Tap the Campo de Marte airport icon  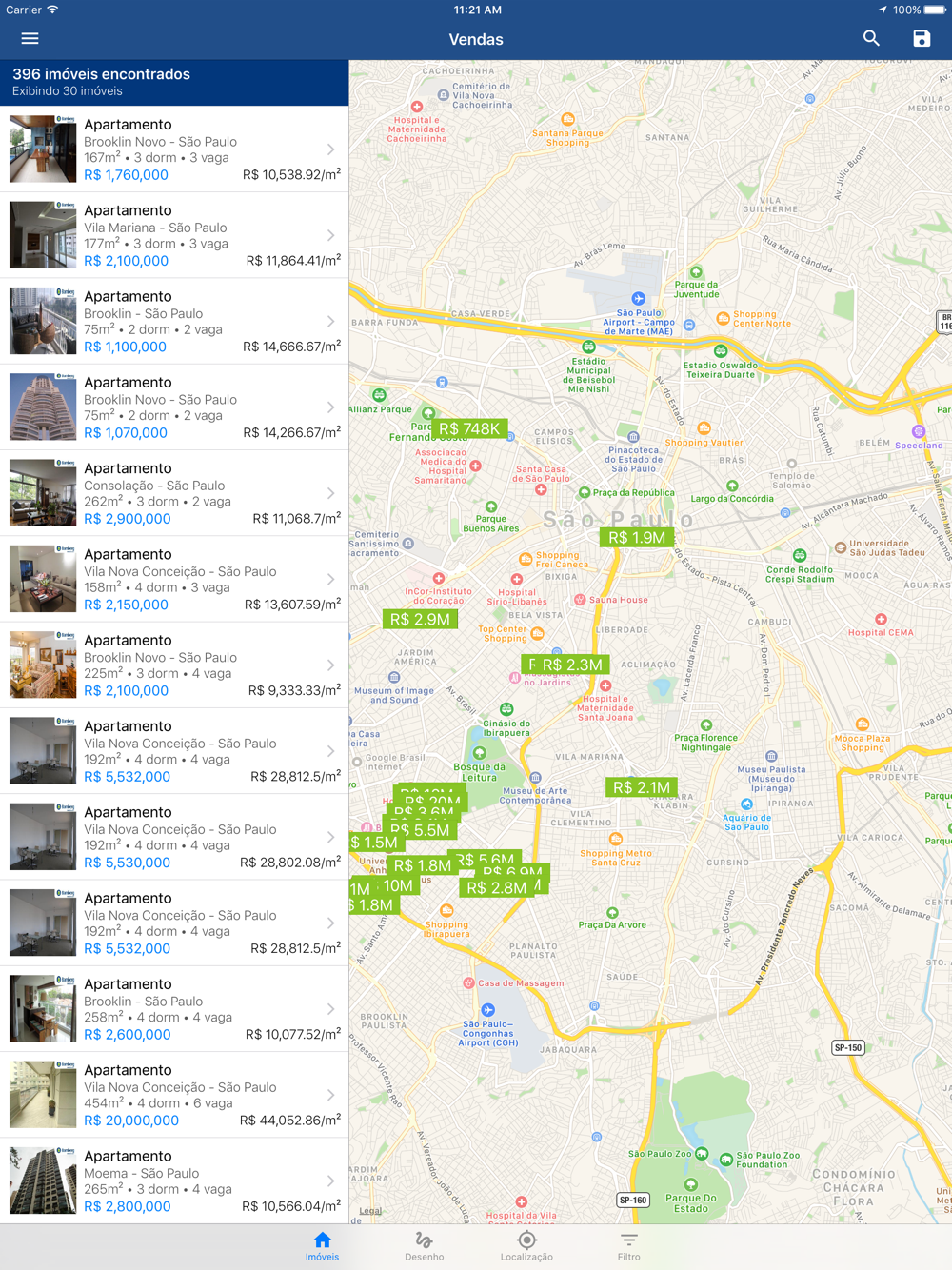coord(639,299)
